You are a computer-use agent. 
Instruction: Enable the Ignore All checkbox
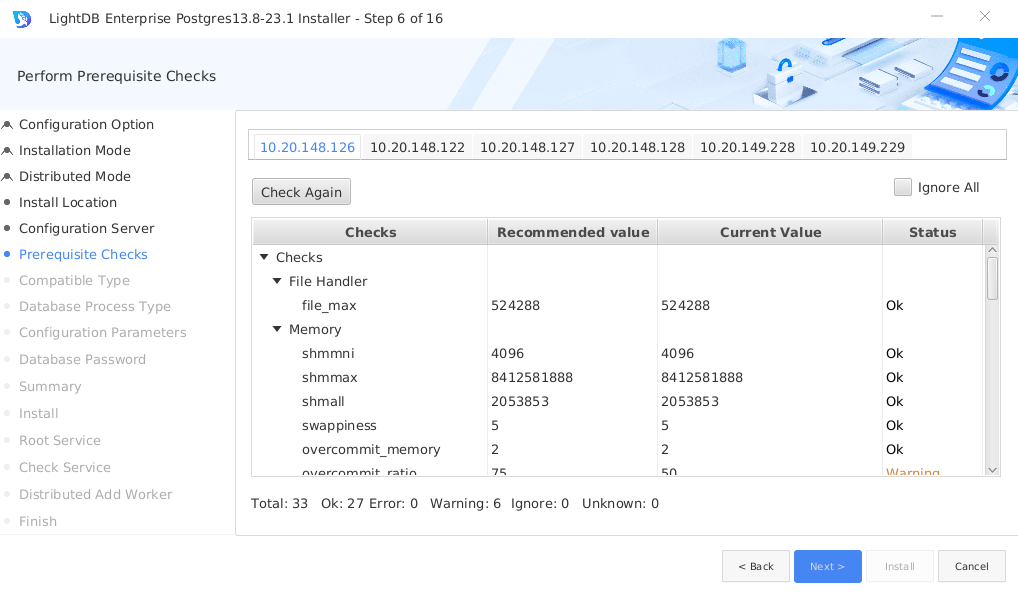point(902,187)
